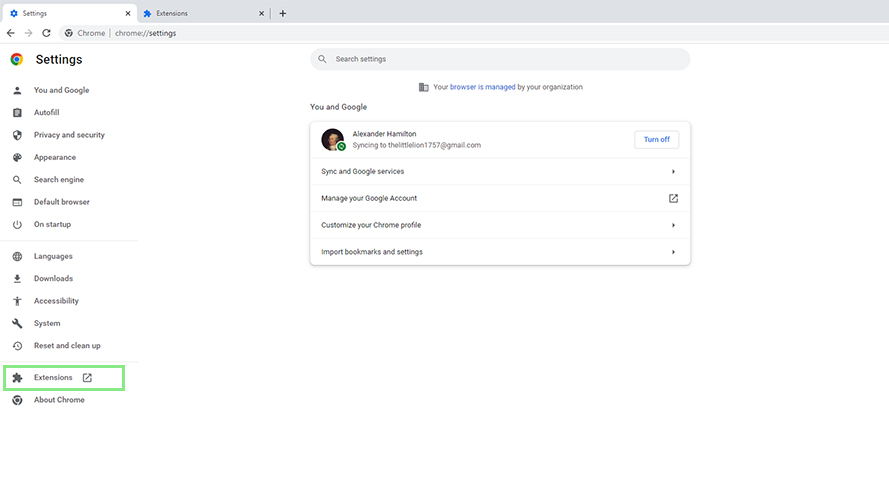Click the syncing email address text
Image resolution: width=889 pixels, height=500 pixels.
pos(434,145)
